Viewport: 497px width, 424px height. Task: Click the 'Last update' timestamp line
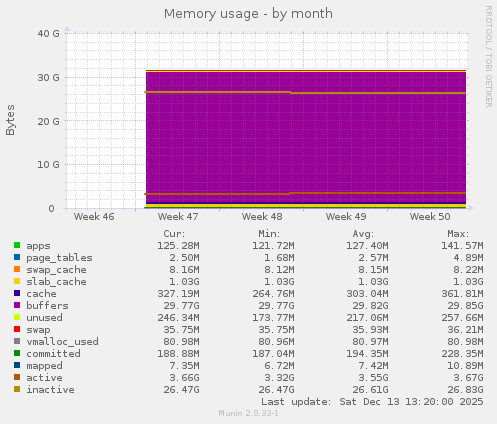click(372, 402)
